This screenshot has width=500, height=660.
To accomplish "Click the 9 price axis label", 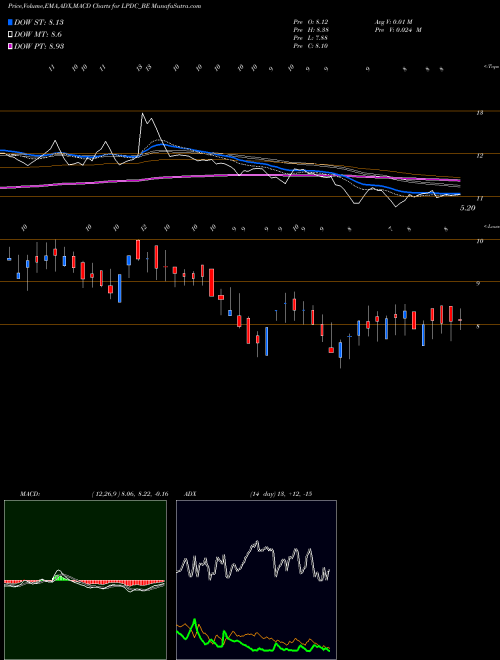I will [478, 284].
